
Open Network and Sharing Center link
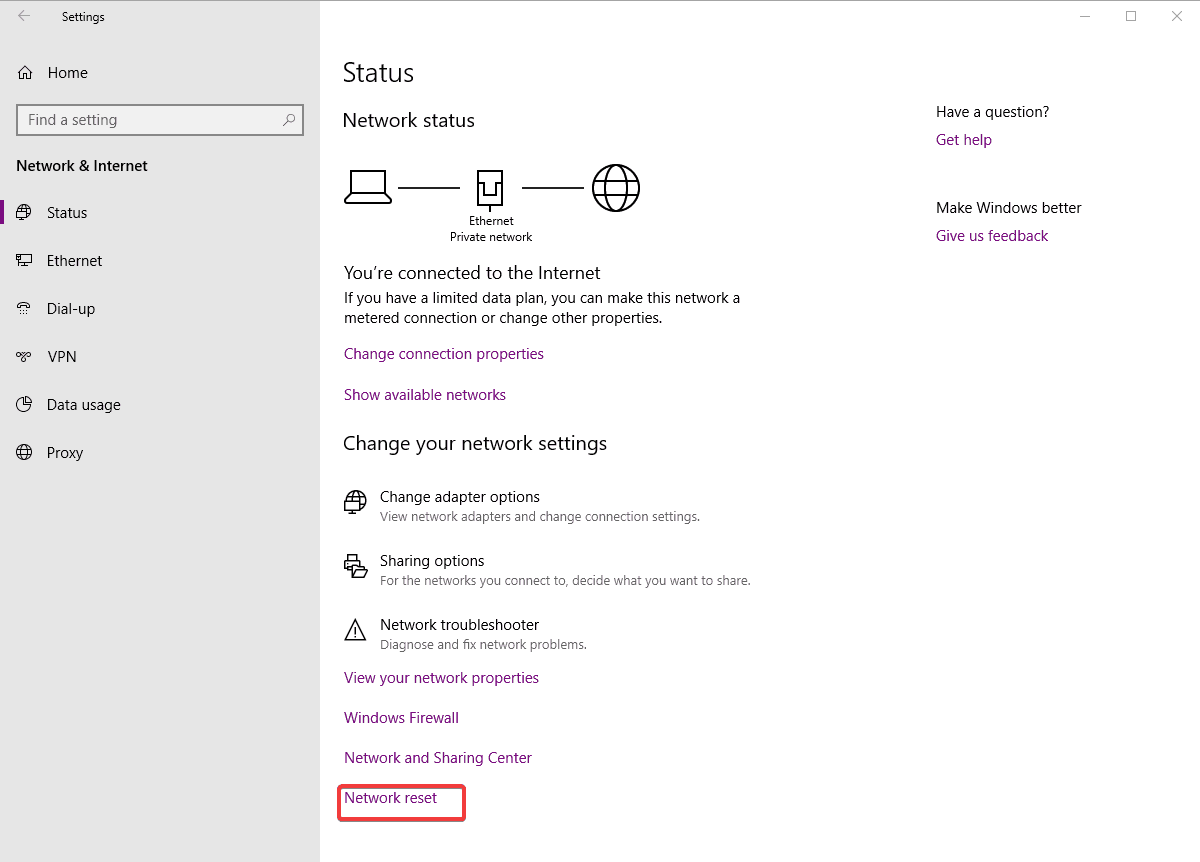[438, 758]
